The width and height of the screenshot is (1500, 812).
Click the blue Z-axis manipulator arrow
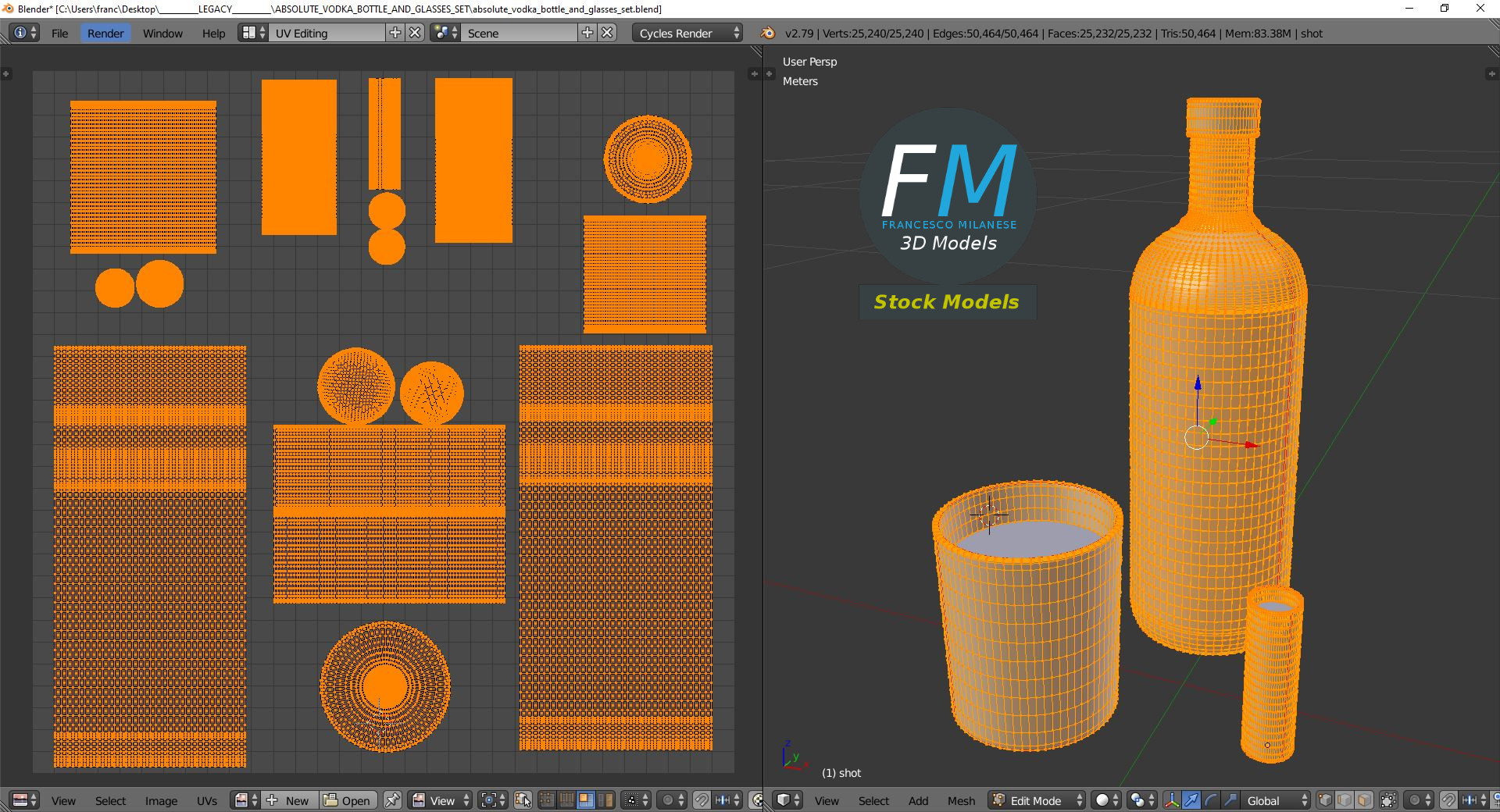point(1198,383)
